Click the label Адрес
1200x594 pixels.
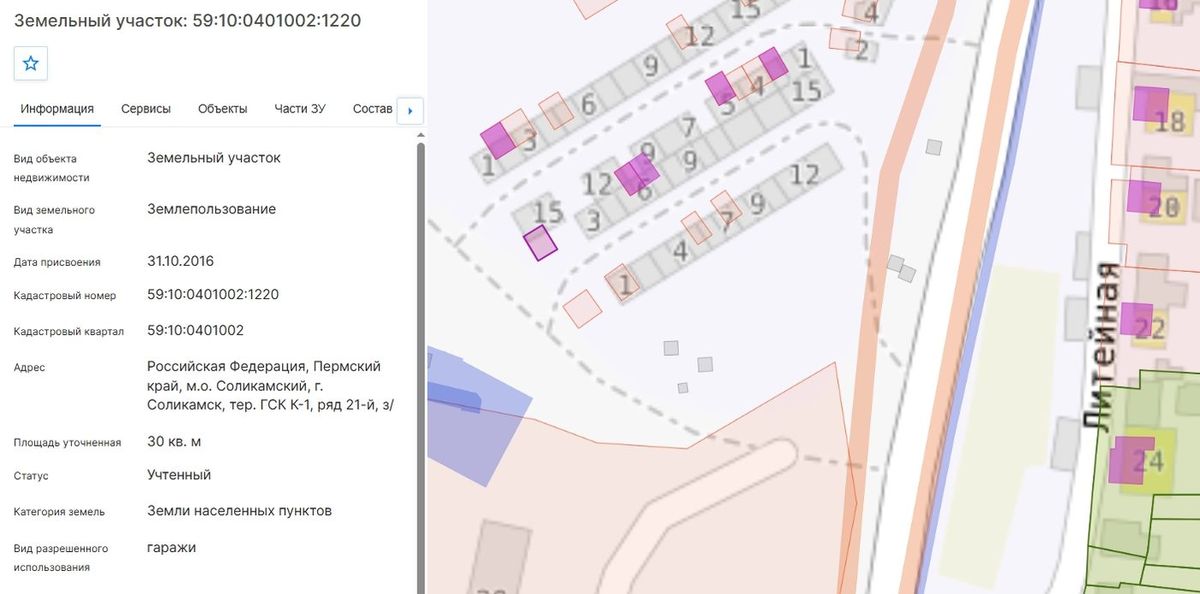pyautogui.click(x=29, y=367)
